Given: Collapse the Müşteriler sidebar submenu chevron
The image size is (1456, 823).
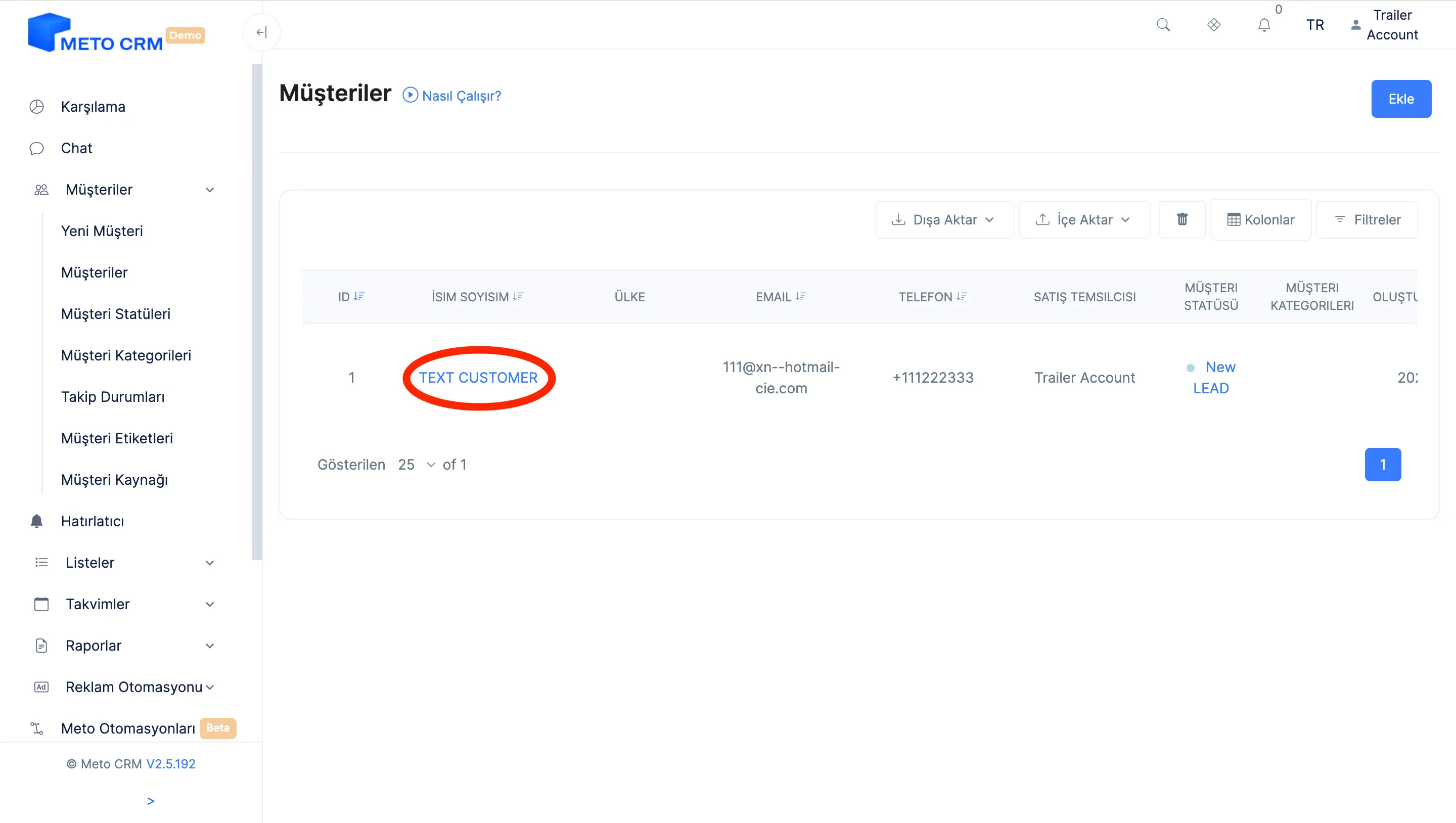Looking at the screenshot, I should click(x=210, y=190).
